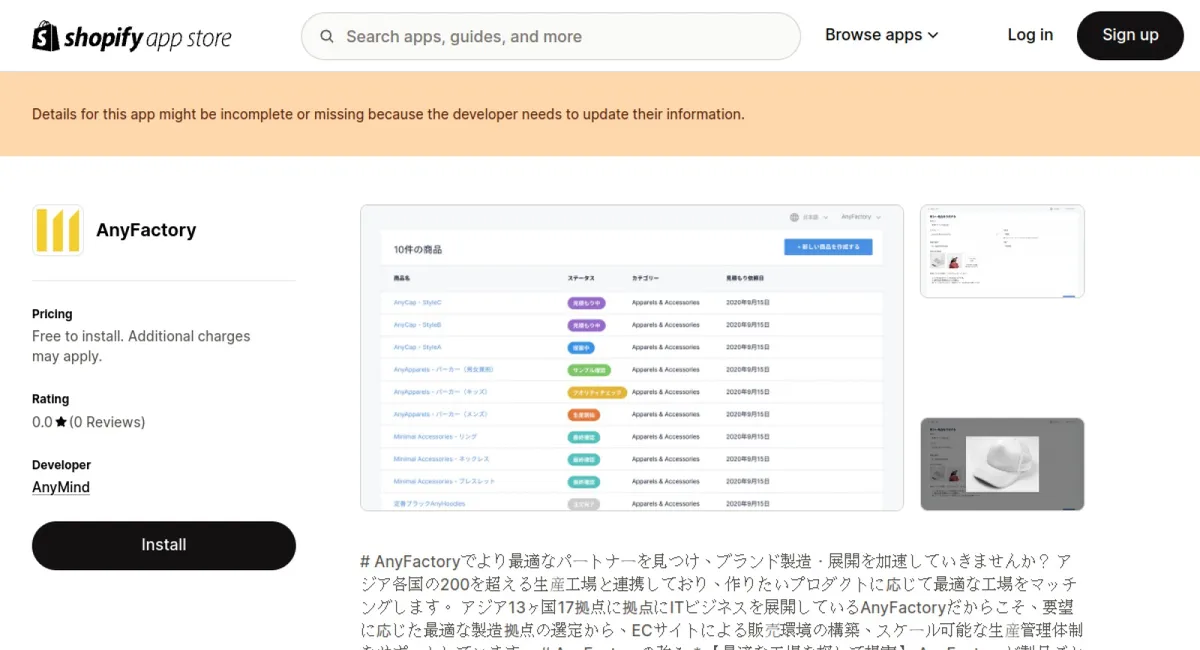Expand the Browse apps dropdown

881,35
